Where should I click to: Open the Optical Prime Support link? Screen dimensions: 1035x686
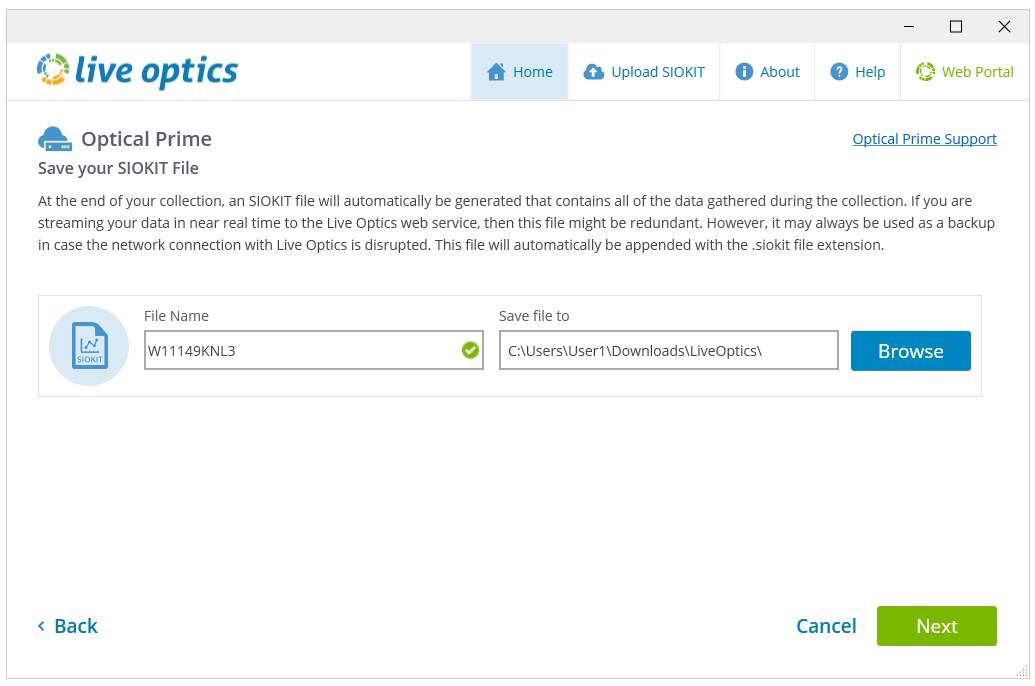[924, 139]
